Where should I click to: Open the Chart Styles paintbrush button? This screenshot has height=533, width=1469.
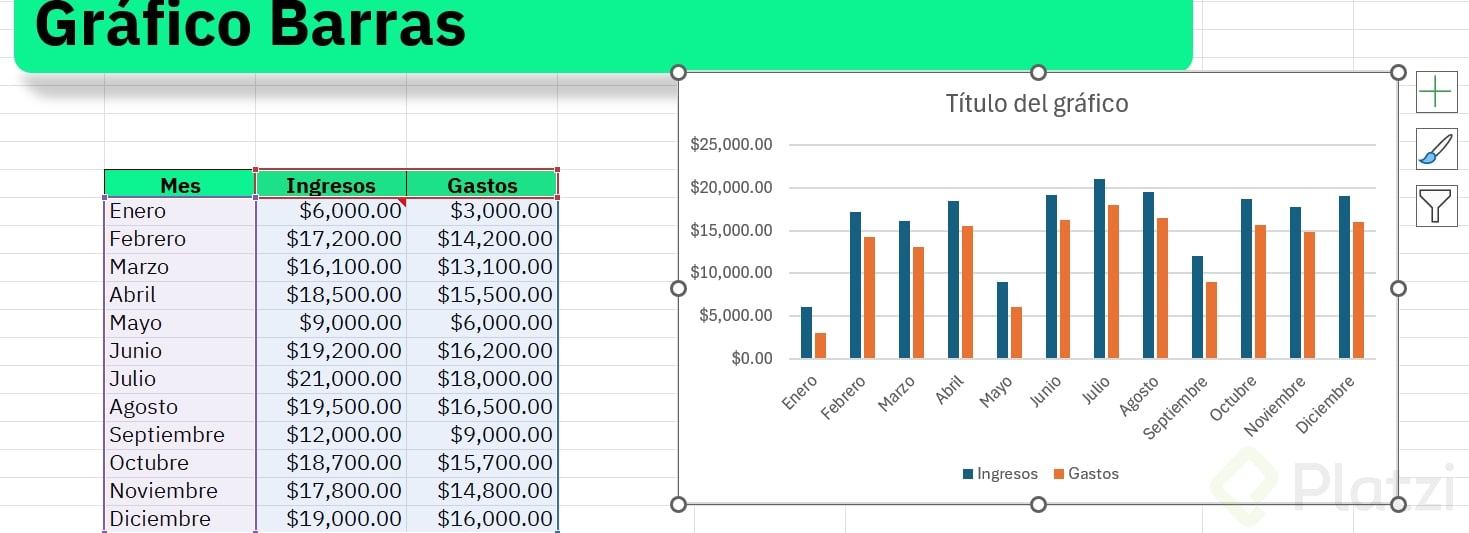click(1436, 148)
